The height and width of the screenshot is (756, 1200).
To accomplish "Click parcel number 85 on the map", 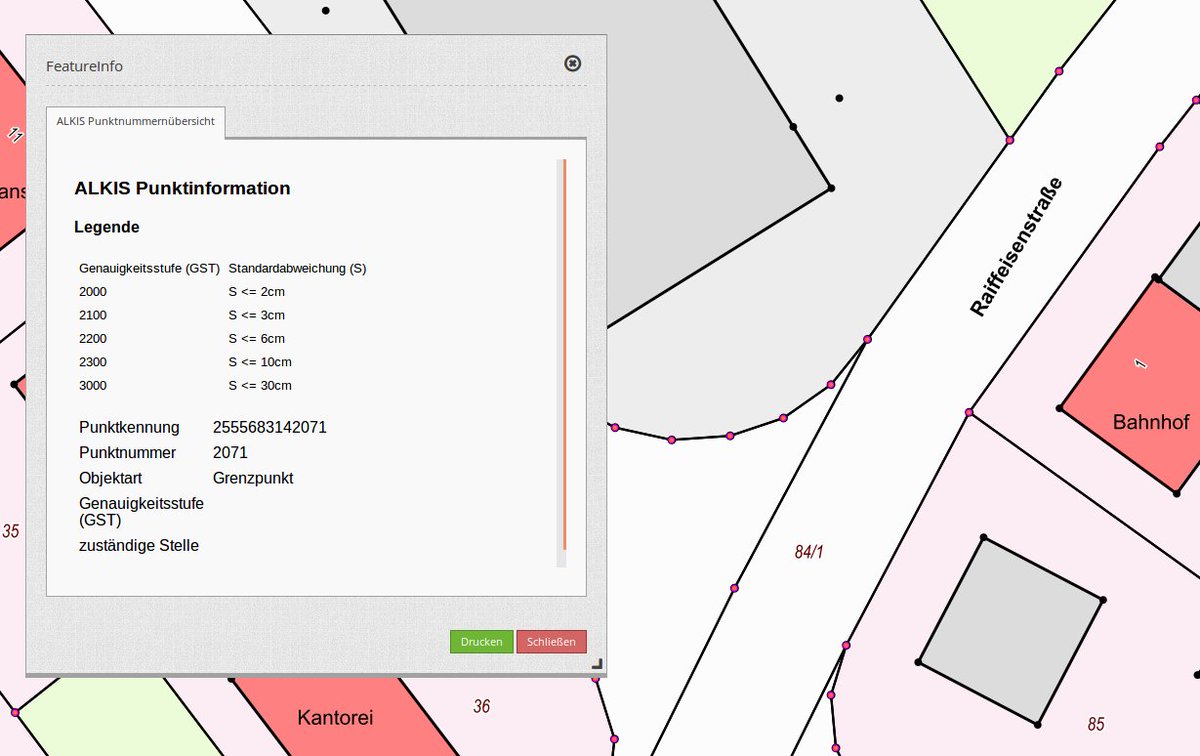I will (x=1096, y=723).
